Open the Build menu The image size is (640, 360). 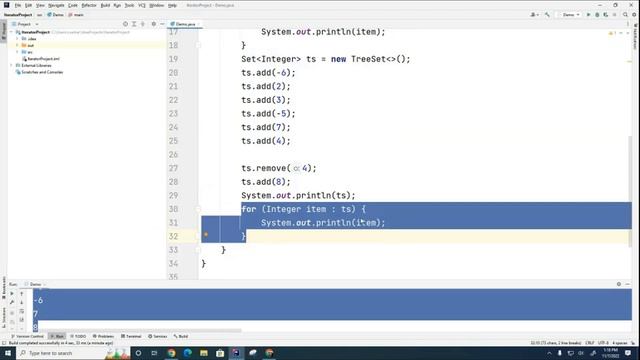coord(105,5)
